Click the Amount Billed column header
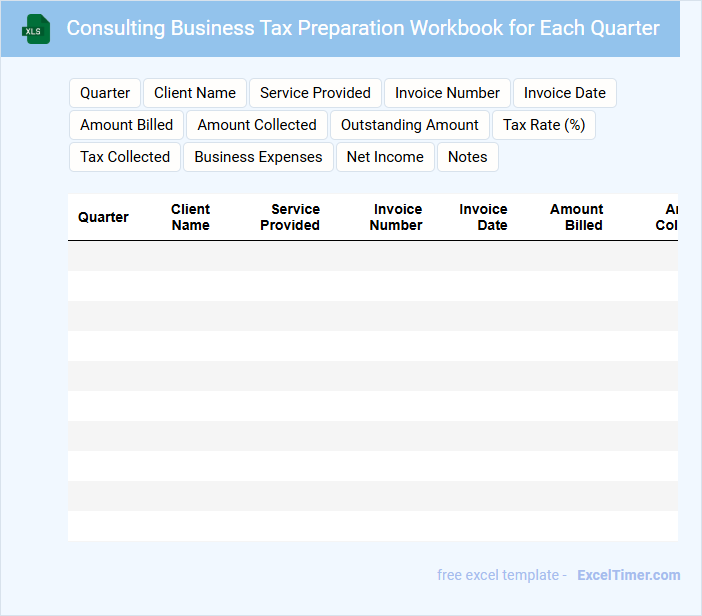 (576, 217)
